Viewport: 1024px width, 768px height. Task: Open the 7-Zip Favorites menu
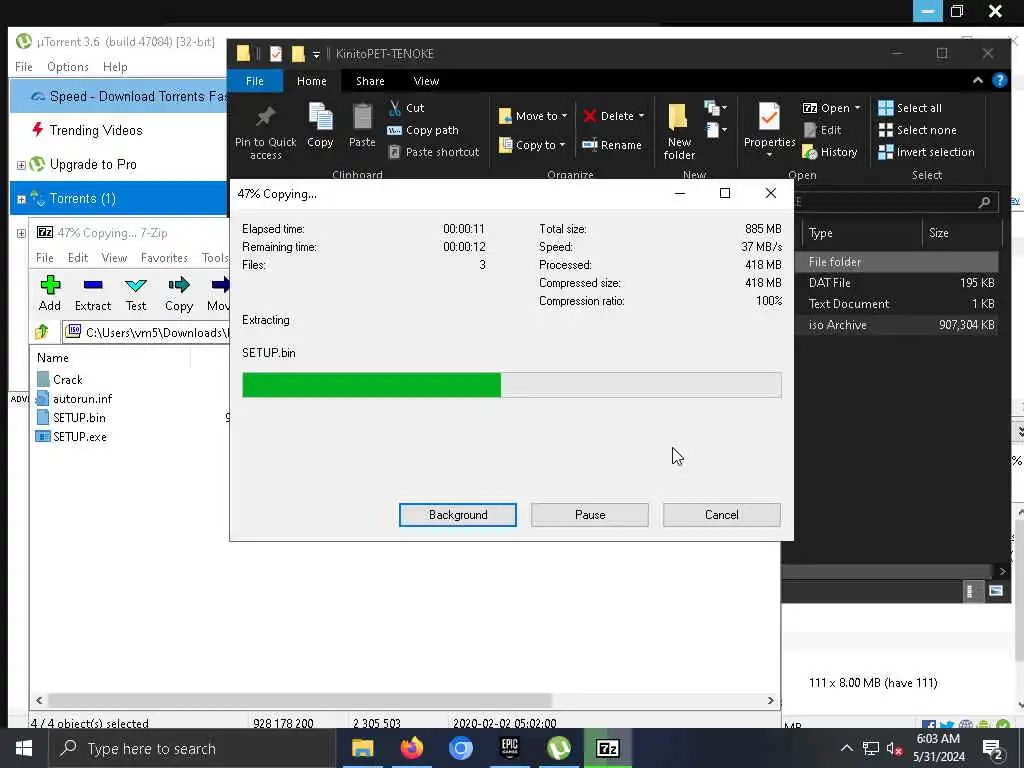(x=164, y=258)
